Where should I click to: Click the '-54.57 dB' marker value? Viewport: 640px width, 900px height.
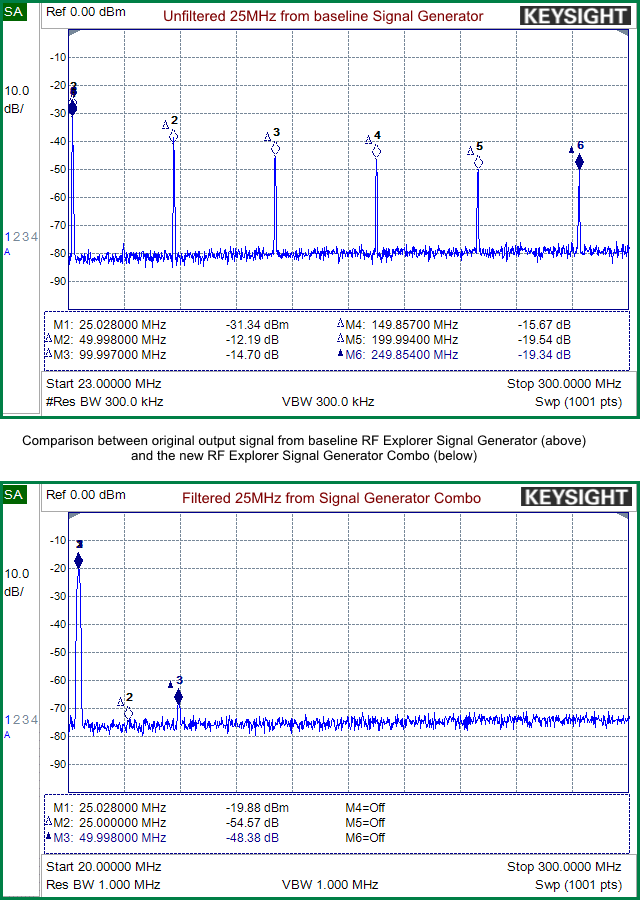click(x=253, y=823)
